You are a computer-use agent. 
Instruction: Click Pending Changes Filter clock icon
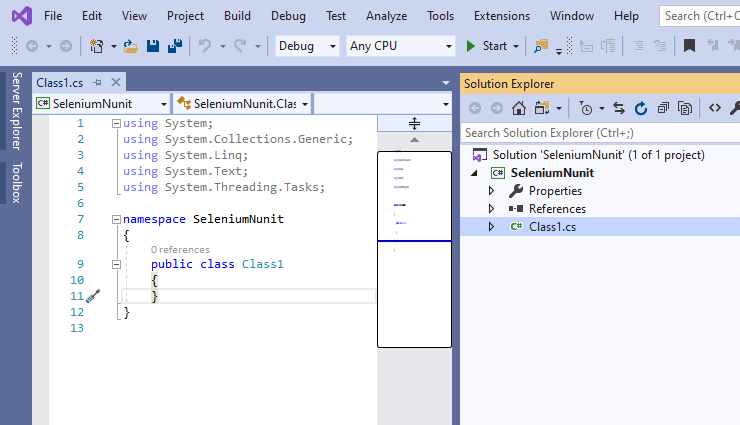585,108
